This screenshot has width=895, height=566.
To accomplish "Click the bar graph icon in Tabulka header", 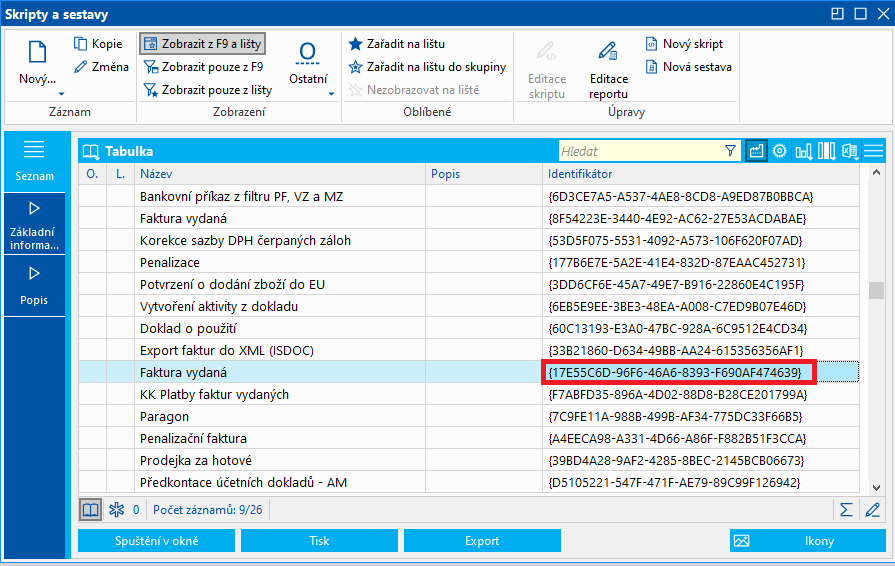I will (803, 151).
